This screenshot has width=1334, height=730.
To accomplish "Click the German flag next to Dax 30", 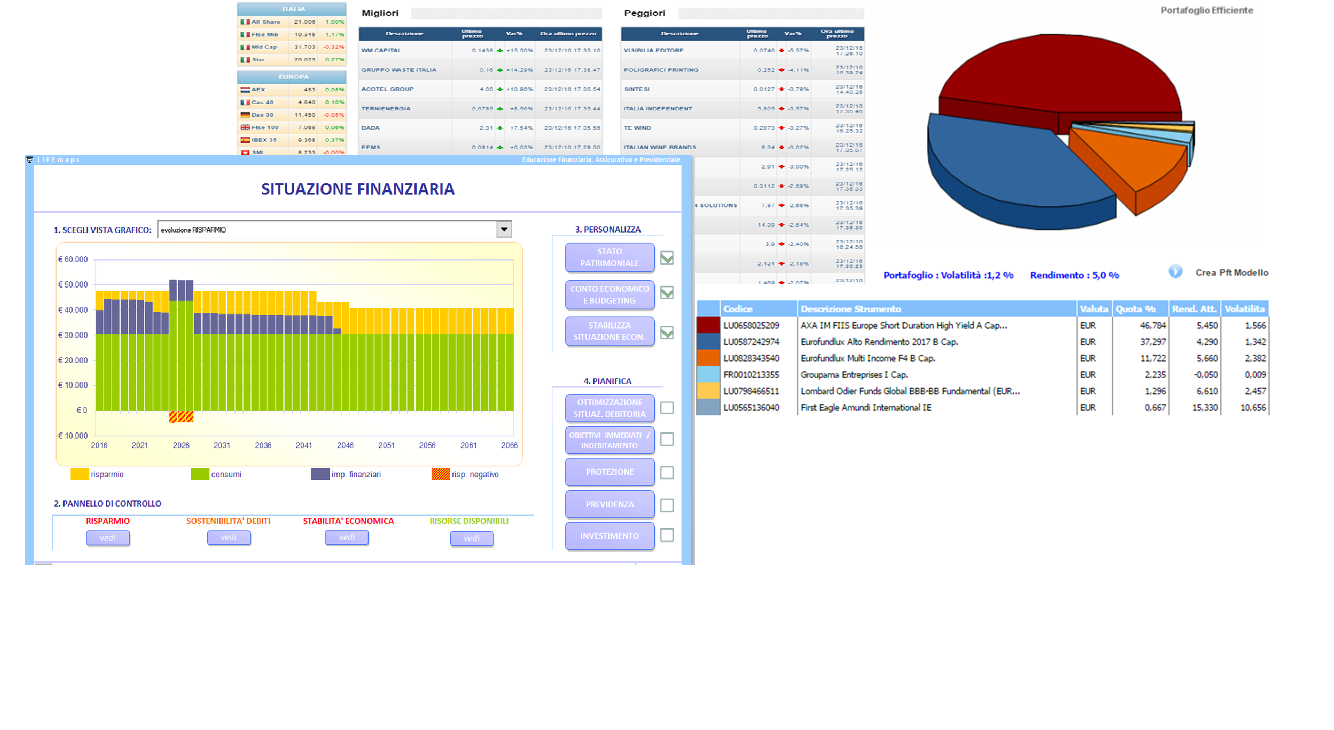I will tap(245, 115).
